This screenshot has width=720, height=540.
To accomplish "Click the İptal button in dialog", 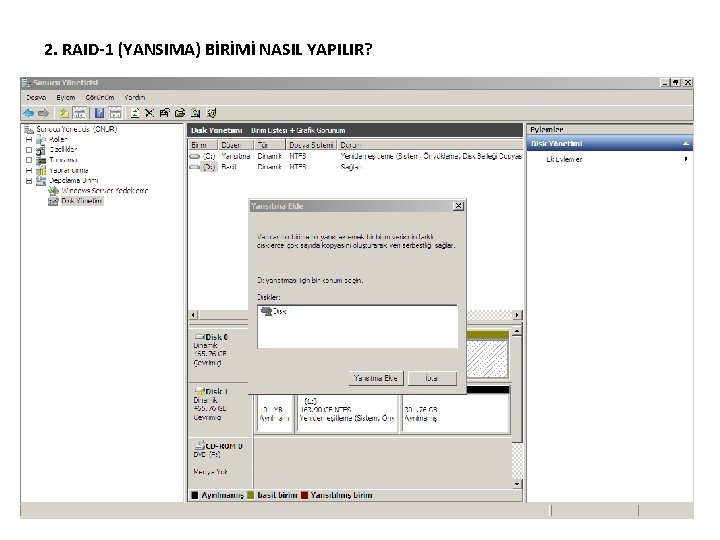I will click(x=432, y=378).
